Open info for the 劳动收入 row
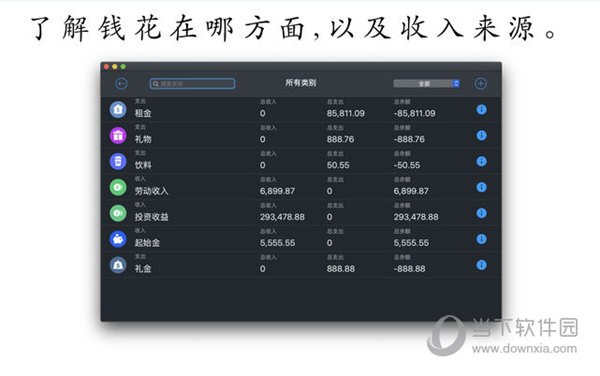Screen dimensions: 600x376 tap(481, 187)
